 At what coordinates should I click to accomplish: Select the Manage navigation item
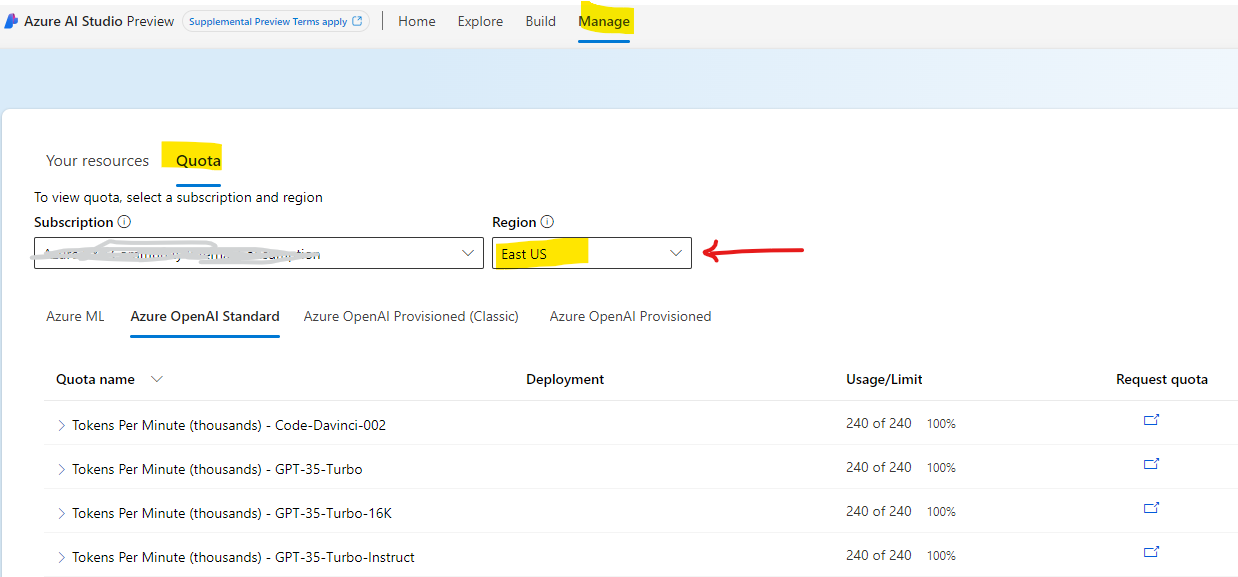click(x=604, y=21)
